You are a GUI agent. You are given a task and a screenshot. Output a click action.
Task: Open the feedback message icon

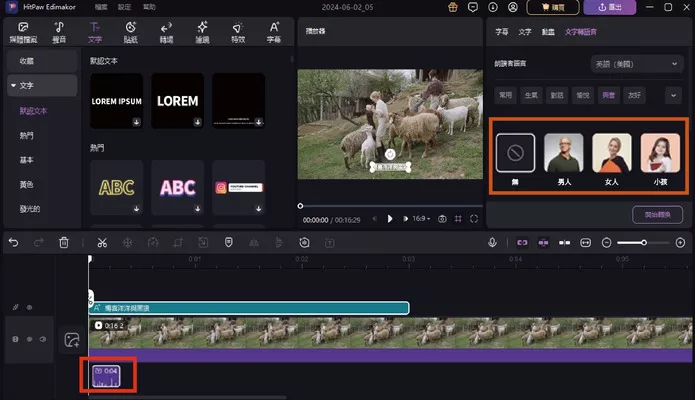pyautogui.click(x=473, y=7)
